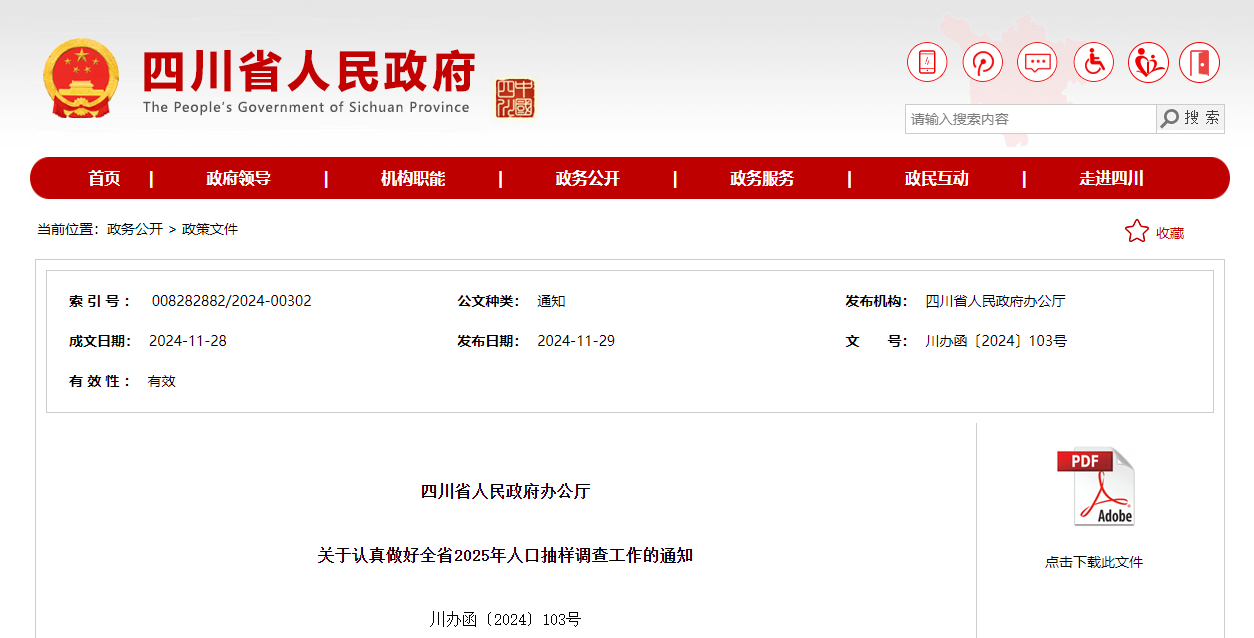Open 走进四川 from the navigation bar
Screen dimensions: 1254x638
pos(1111,179)
